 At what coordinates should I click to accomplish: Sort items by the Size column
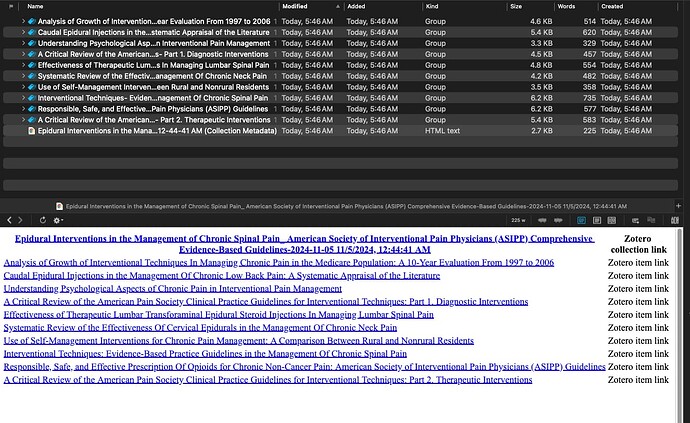[516, 6]
